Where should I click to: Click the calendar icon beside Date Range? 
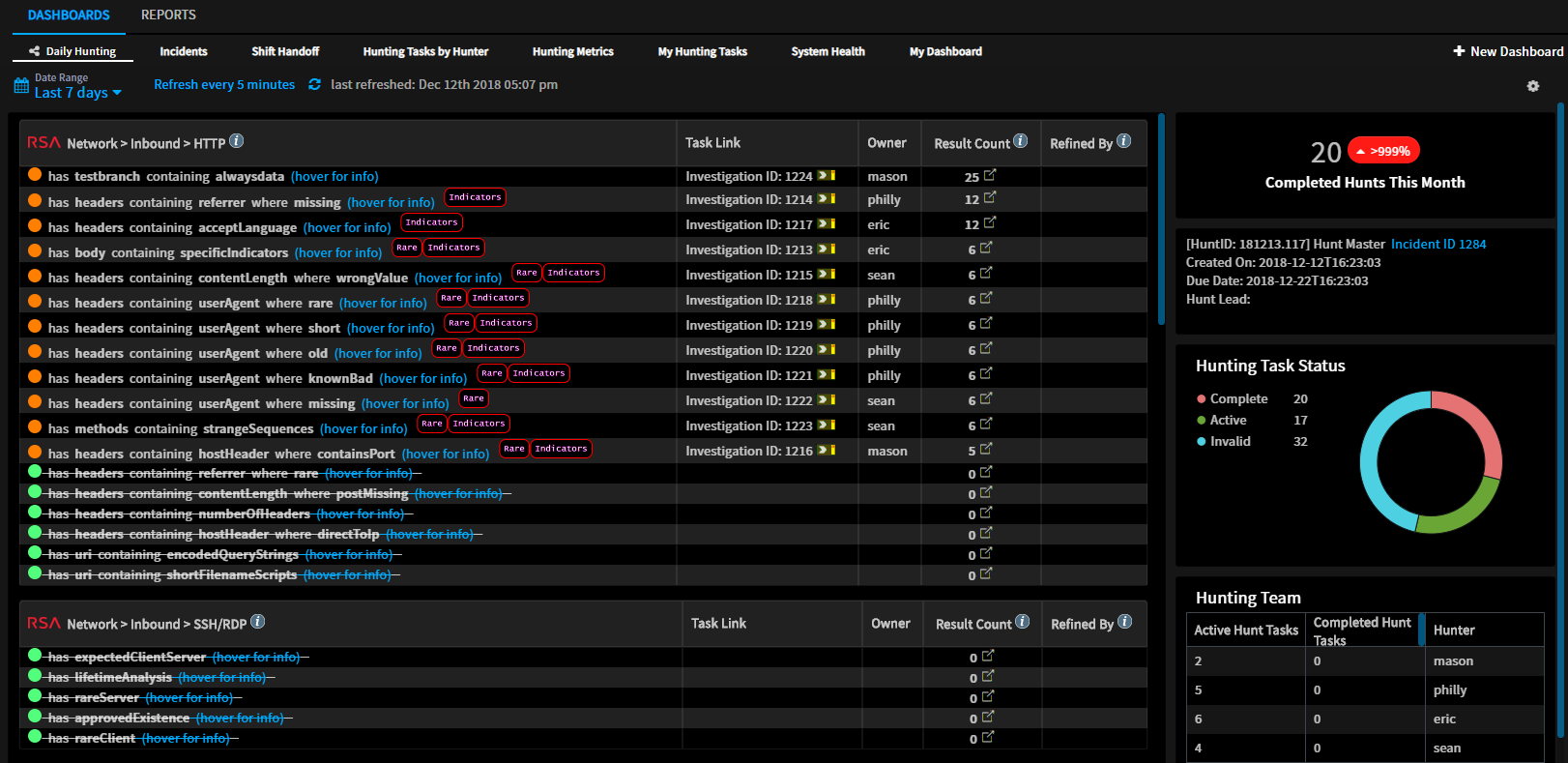[x=21, y=86]
